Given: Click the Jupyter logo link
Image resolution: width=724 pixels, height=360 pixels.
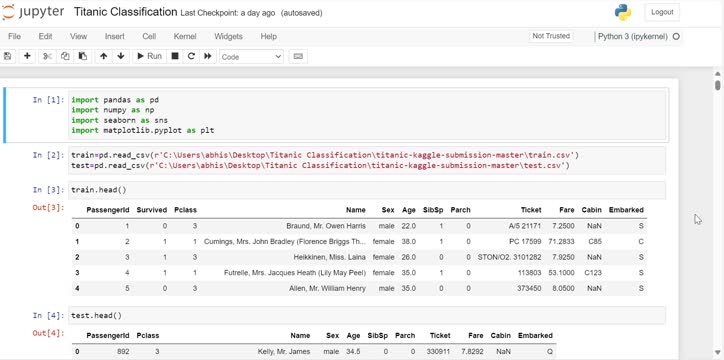Looking at the screenshot, I should tap(33, 12).
